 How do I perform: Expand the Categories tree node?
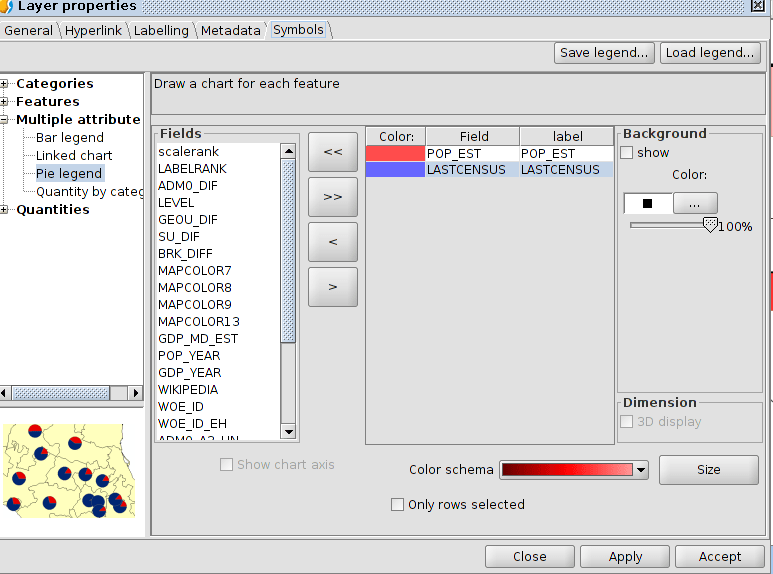(5, 84)
